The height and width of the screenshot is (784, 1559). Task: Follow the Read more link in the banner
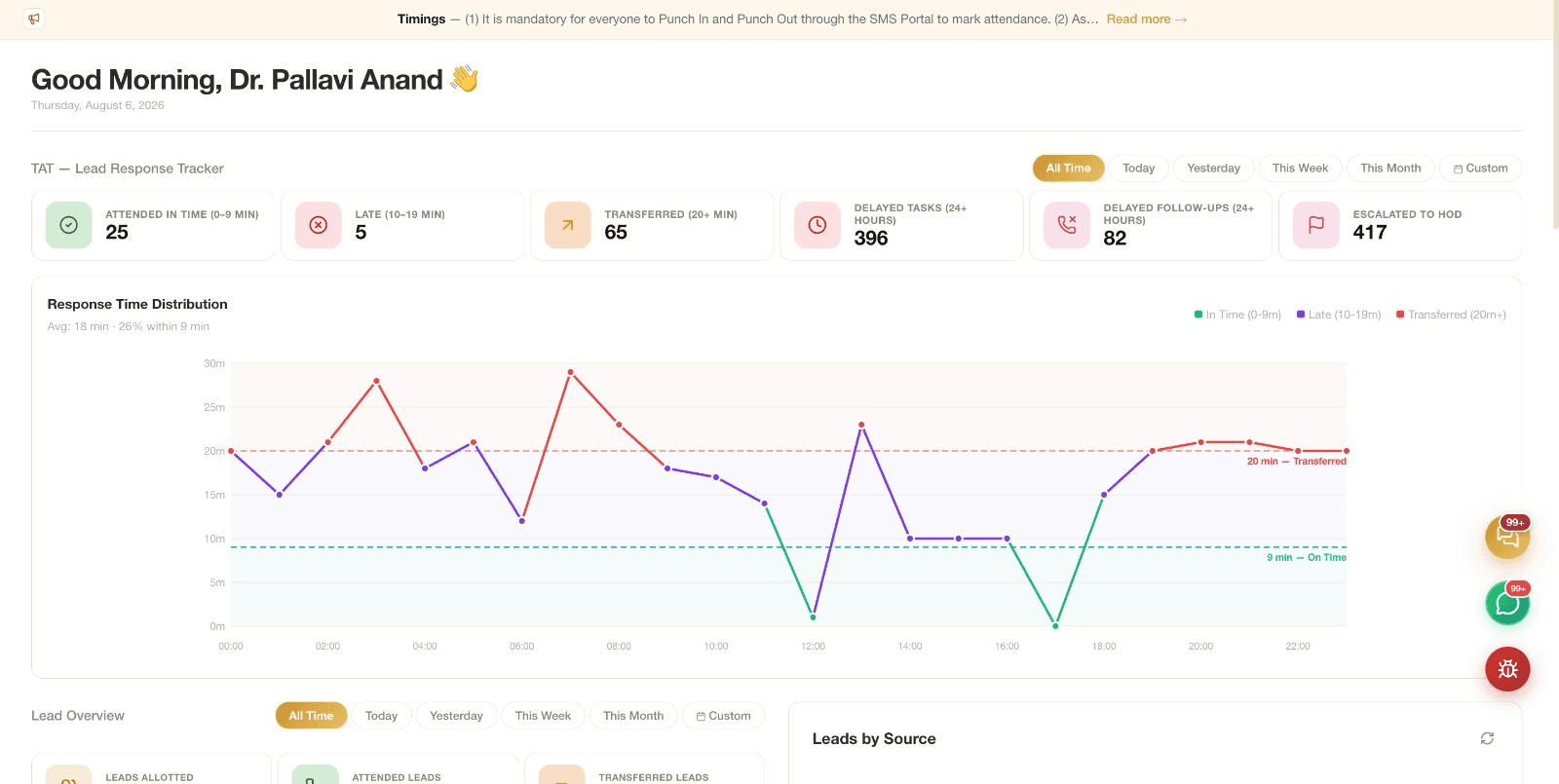[1146, 19]
